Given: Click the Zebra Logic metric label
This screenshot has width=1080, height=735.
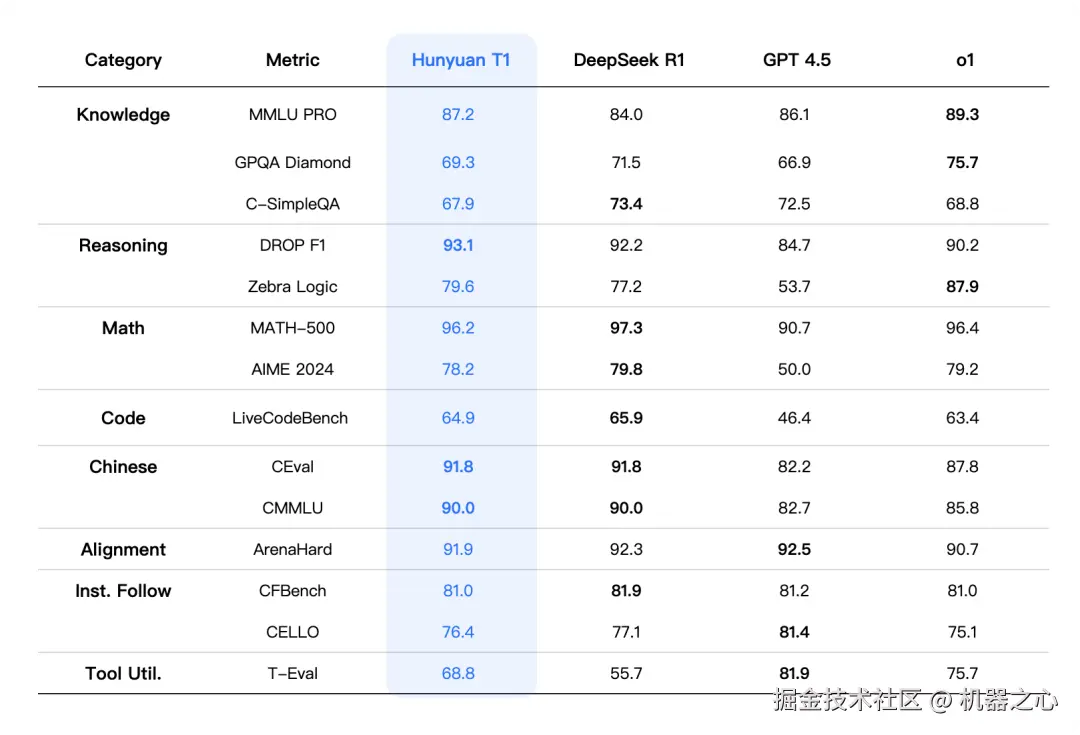Looking at the screenshot, I should point(293,287).
